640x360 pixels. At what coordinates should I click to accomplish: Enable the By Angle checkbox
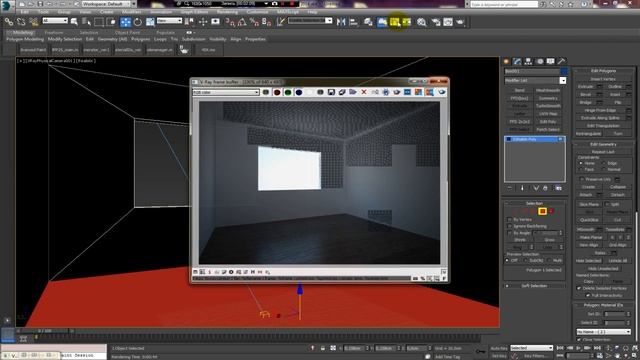tap(509, 233)
